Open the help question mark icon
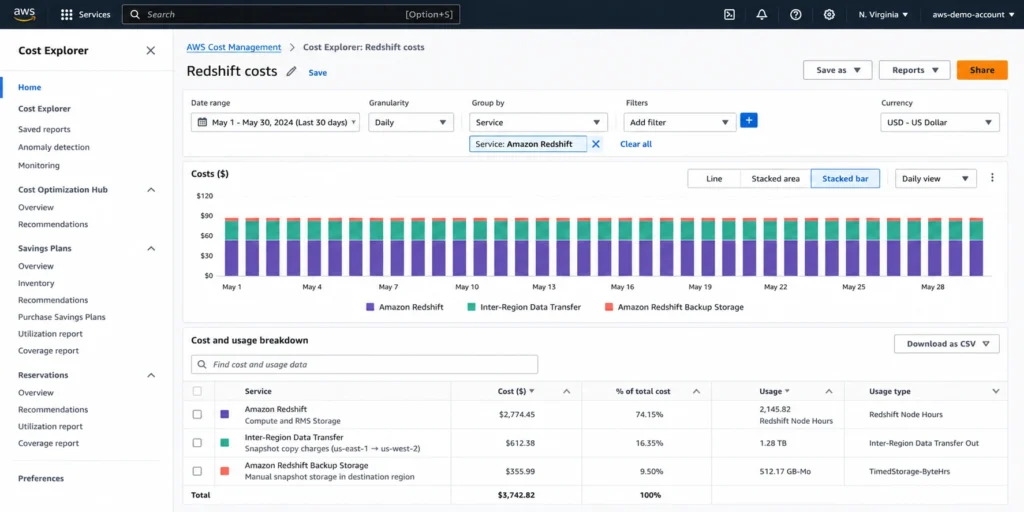This screenshot has height=512, width=1024. click(795, 14)
